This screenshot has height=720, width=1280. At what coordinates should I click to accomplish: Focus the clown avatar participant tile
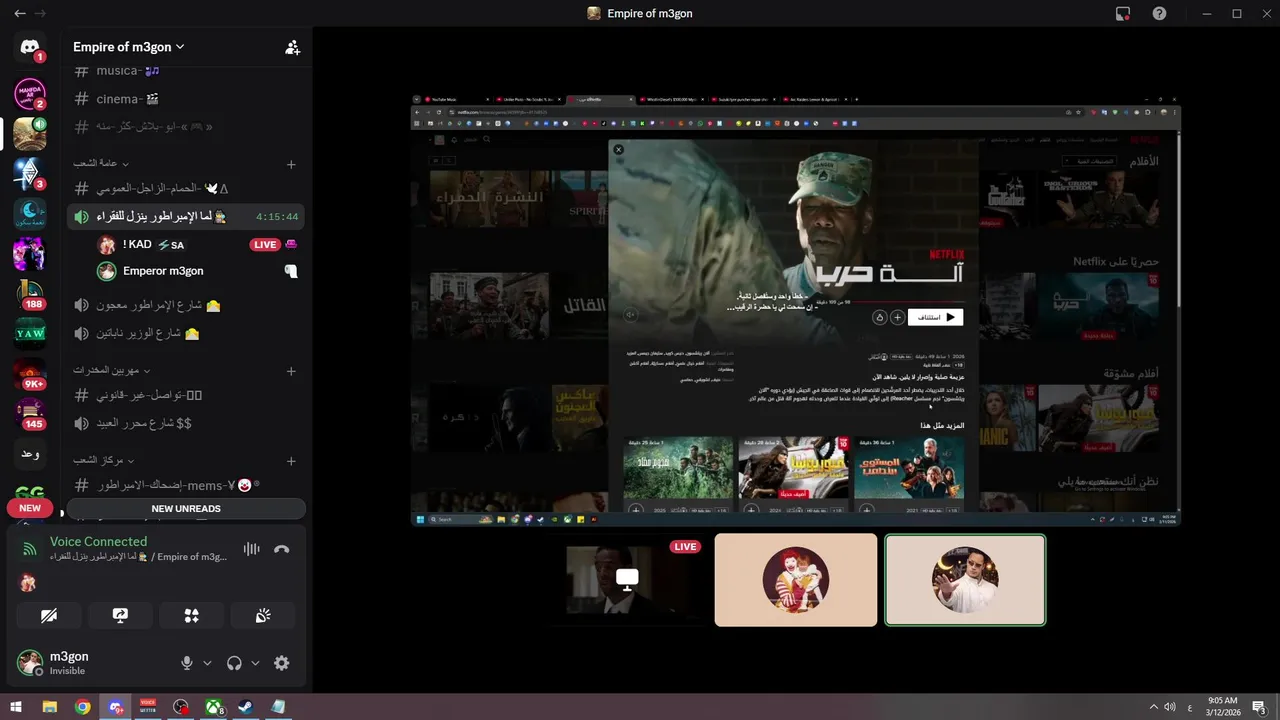click(x=796, y=580)
